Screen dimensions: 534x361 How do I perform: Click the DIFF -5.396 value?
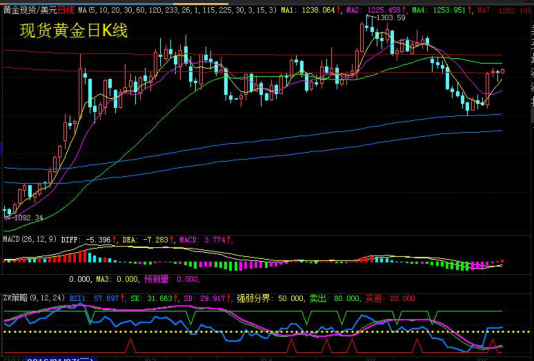tap(88, 240)
